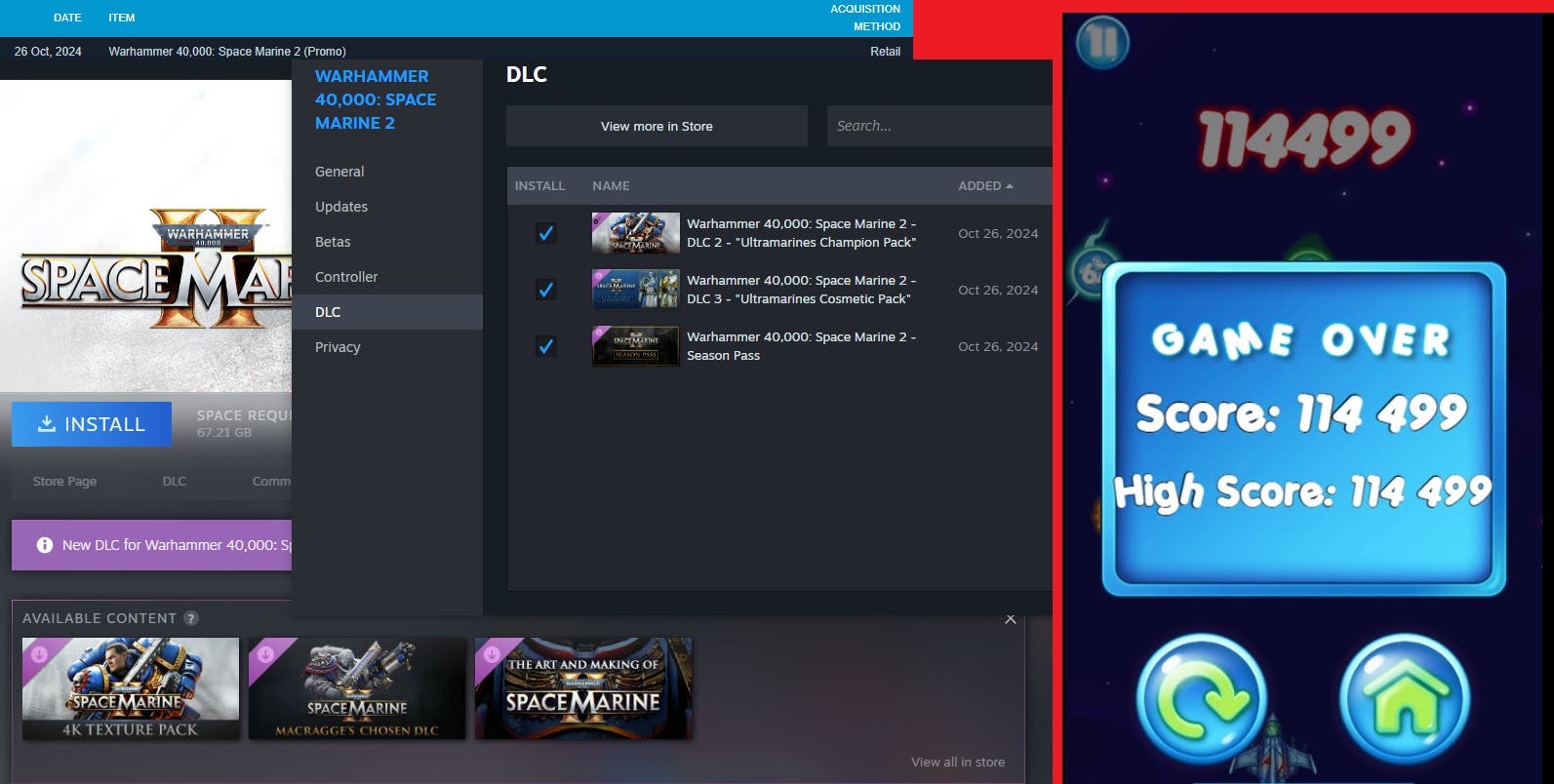Sort DLC list by the Added column arrow
This screenshot has width=1554, height=784.
(1010, 185)
